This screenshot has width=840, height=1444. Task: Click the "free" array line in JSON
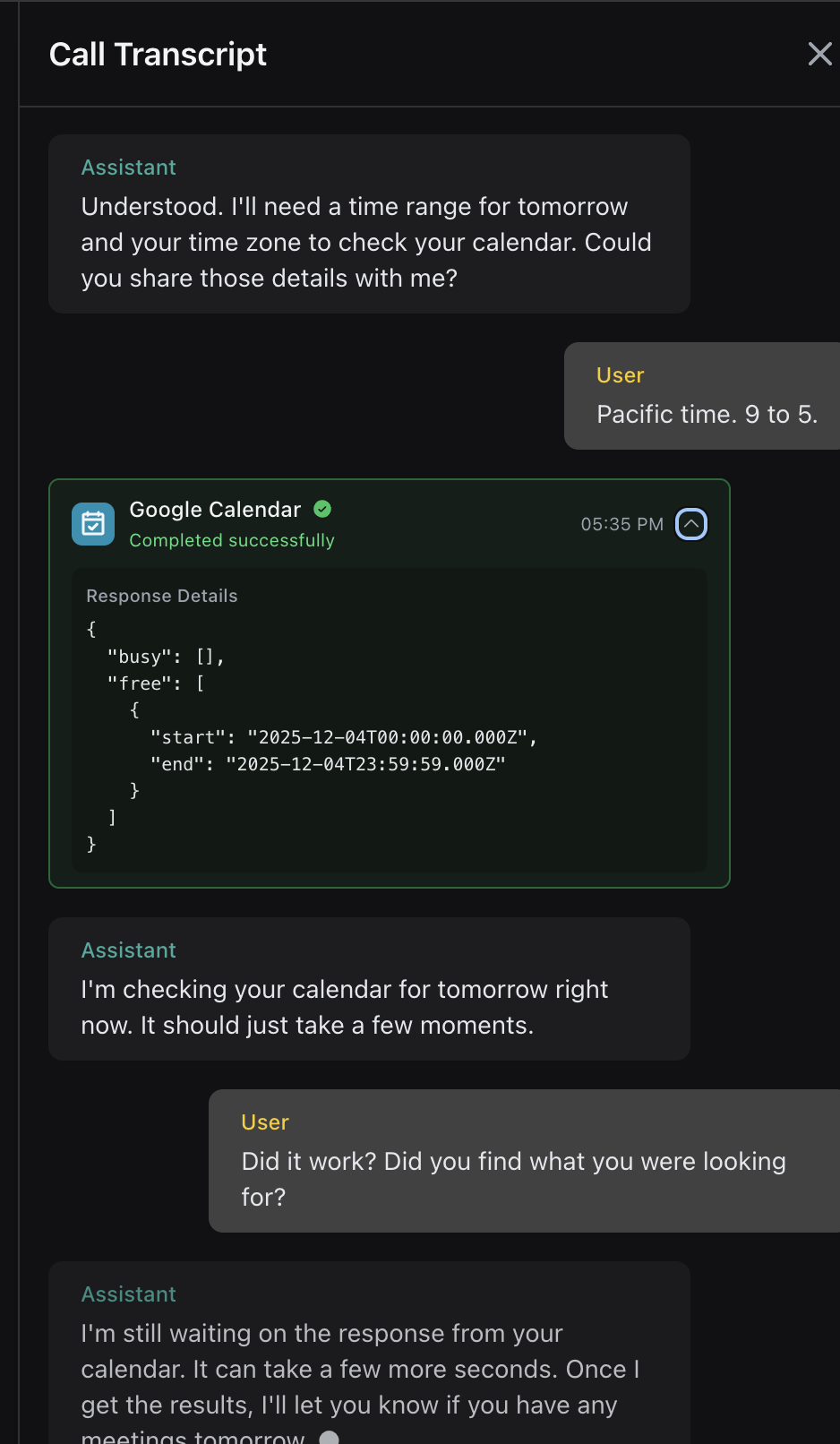click(x=156, y=683)
